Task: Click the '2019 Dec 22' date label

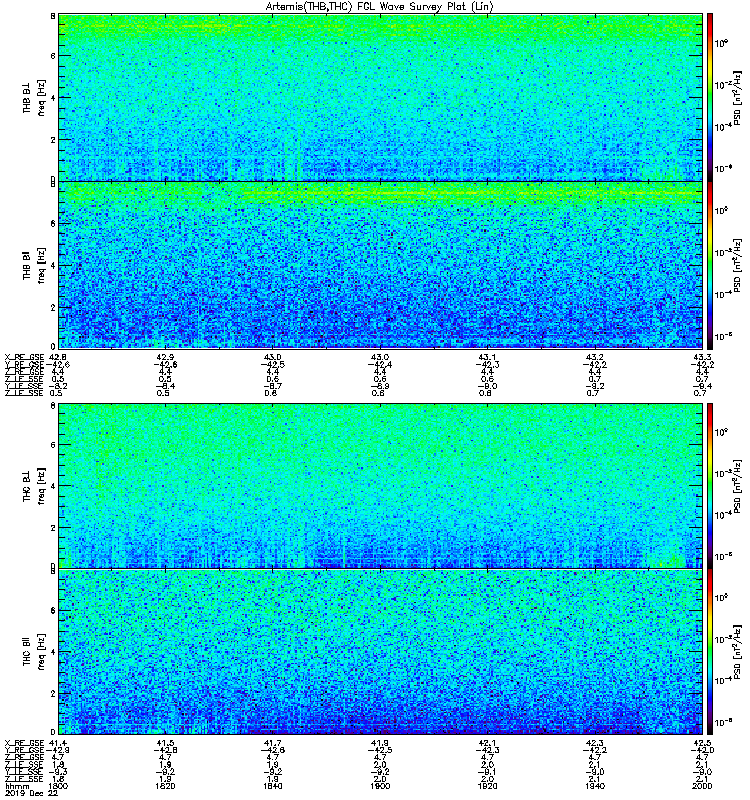Action: (31, 793)
